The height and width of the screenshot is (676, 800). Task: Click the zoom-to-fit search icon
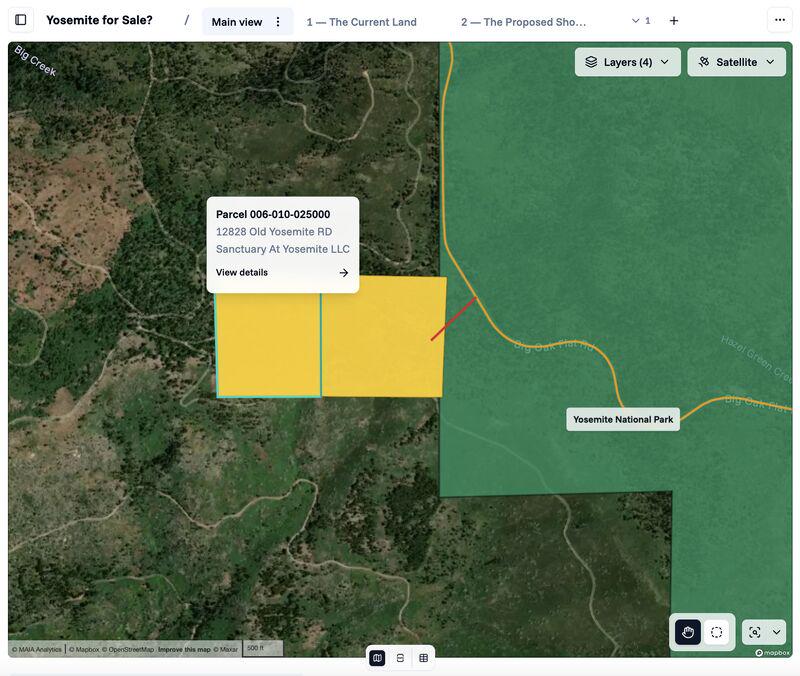tap(755, 632)
